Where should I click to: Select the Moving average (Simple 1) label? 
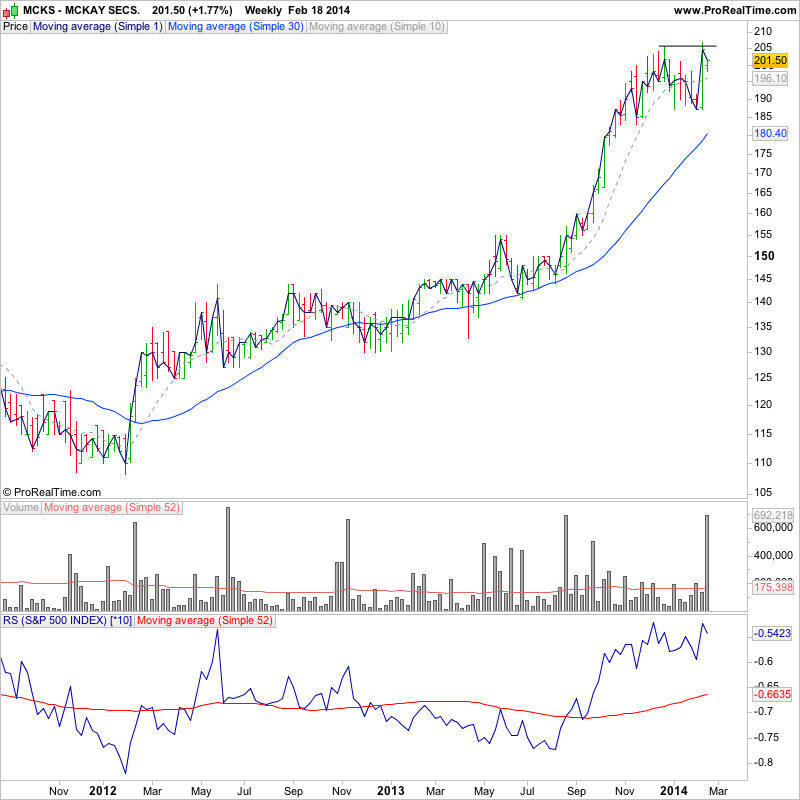[97, 27]
